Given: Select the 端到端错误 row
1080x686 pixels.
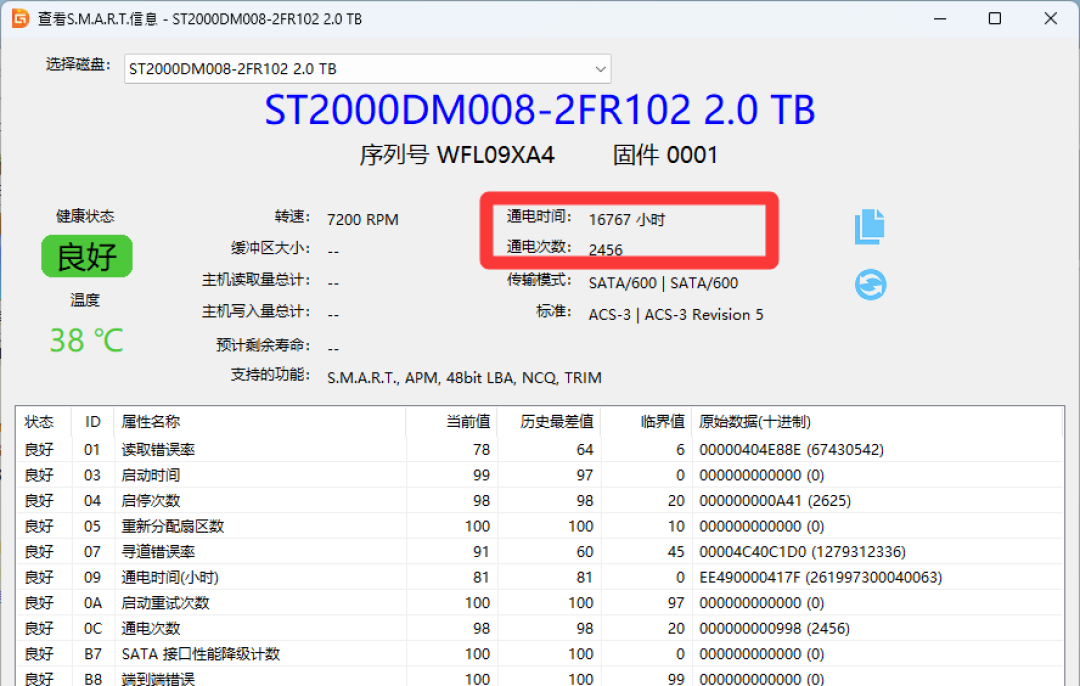Looking at the screenshot, I should pos(540,678).
